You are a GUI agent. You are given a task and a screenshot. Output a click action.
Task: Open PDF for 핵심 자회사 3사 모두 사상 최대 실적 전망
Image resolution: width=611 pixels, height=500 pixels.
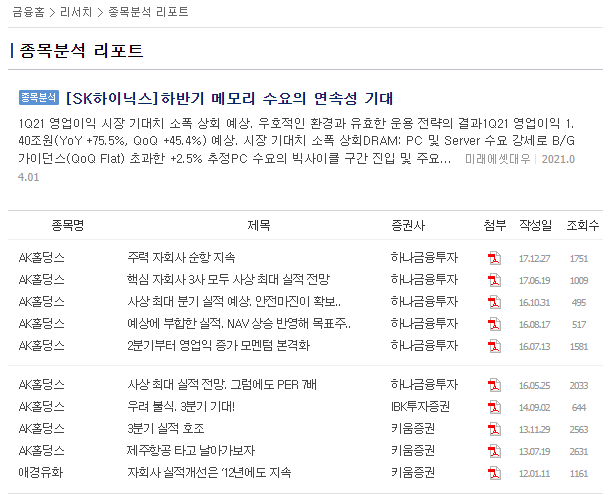pyautogui.click(x=494, y=280)
